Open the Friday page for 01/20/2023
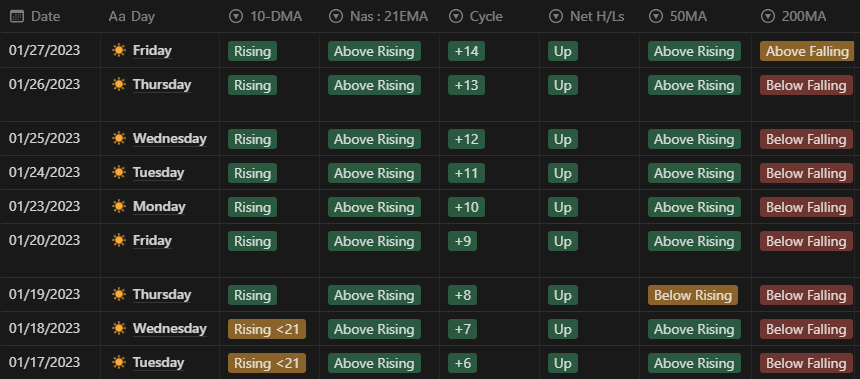 coord(152,240)
